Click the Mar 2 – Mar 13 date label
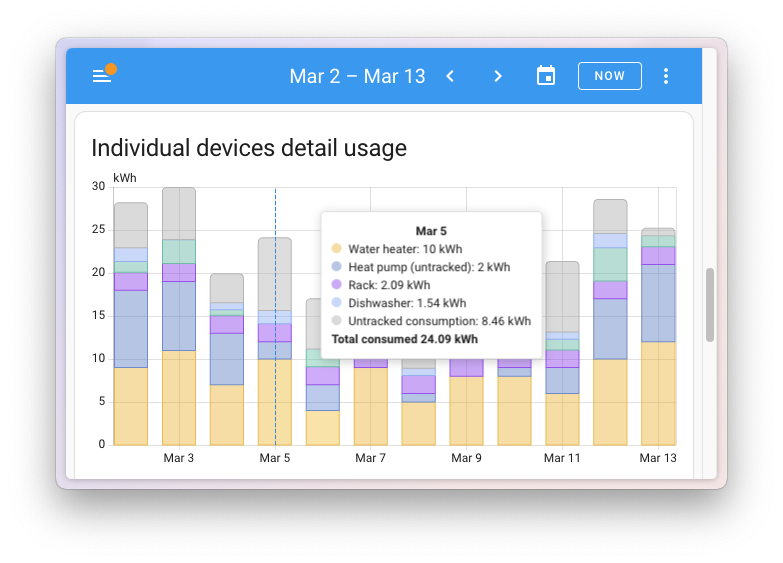Viewport: 783px width, 563px height. click(x=357, y=76)
